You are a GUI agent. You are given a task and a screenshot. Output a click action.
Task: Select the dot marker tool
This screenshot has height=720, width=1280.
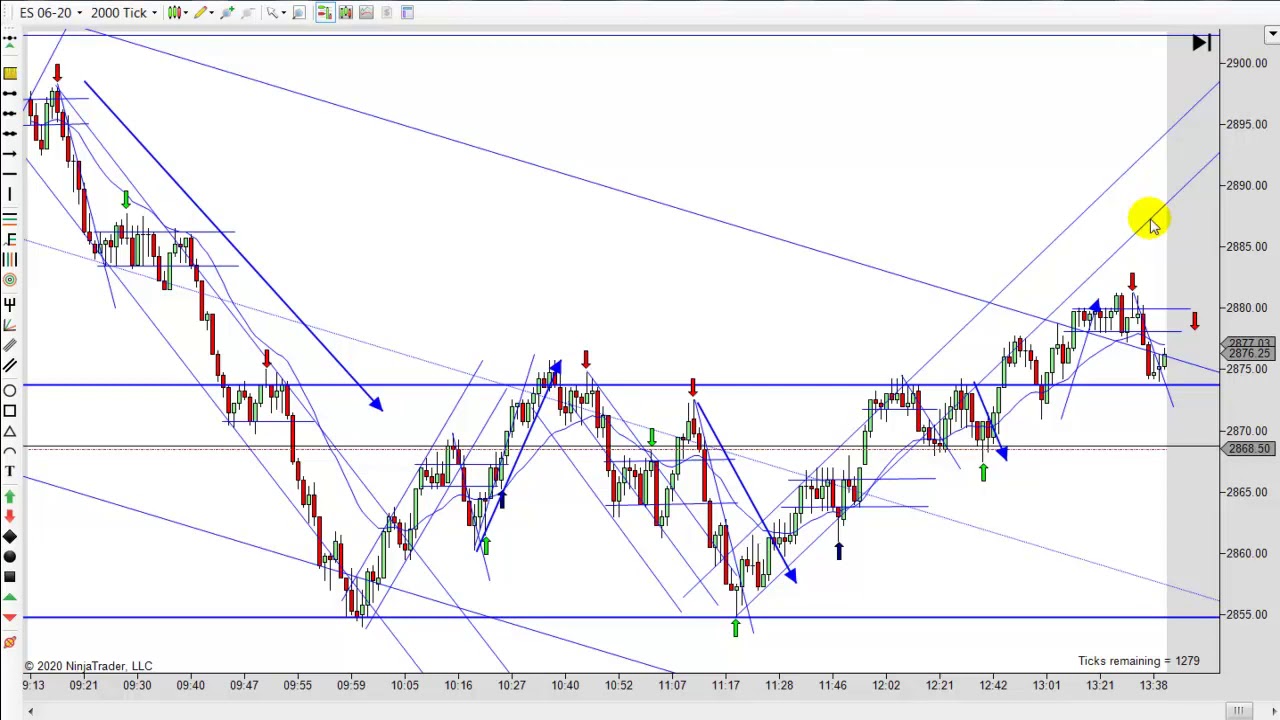pos(10,557)
